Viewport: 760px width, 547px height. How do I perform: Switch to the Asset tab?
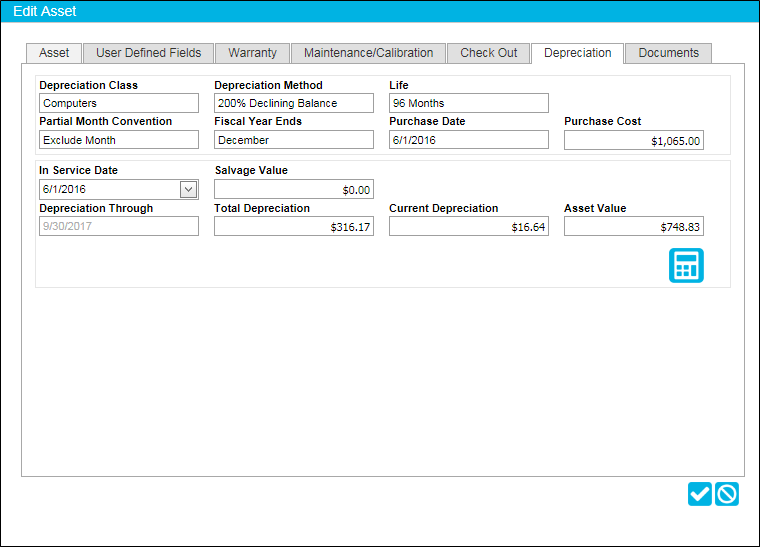pyautogui.click(x=54, y=53)
